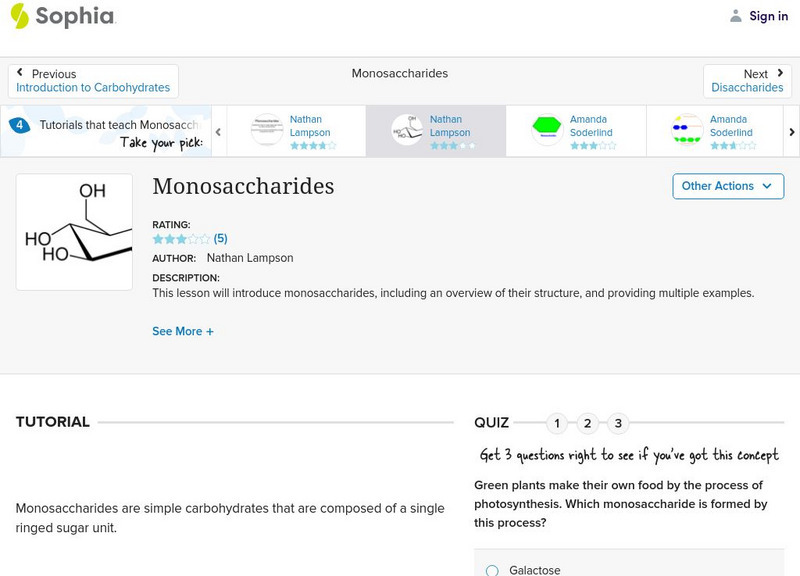800x576 pixels.
Task: Select the QUIZ section tab
Action: point(491,422)
